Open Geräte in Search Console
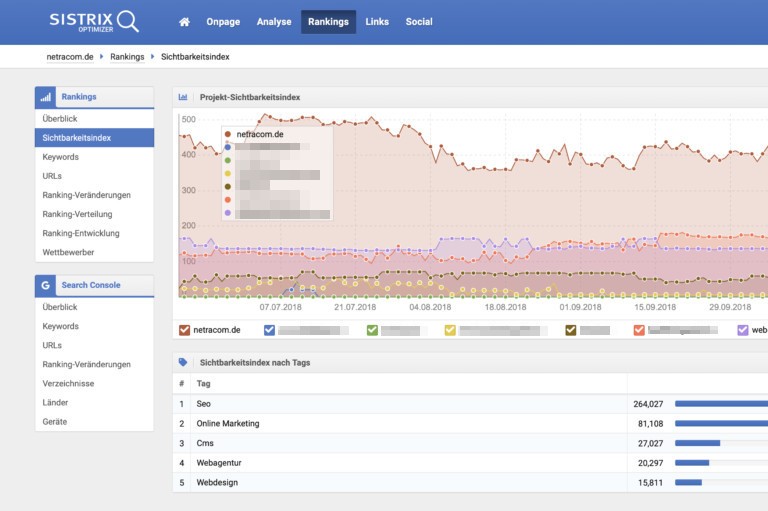Viewport: 768px width, 511px height. click(x=94, y=422)
